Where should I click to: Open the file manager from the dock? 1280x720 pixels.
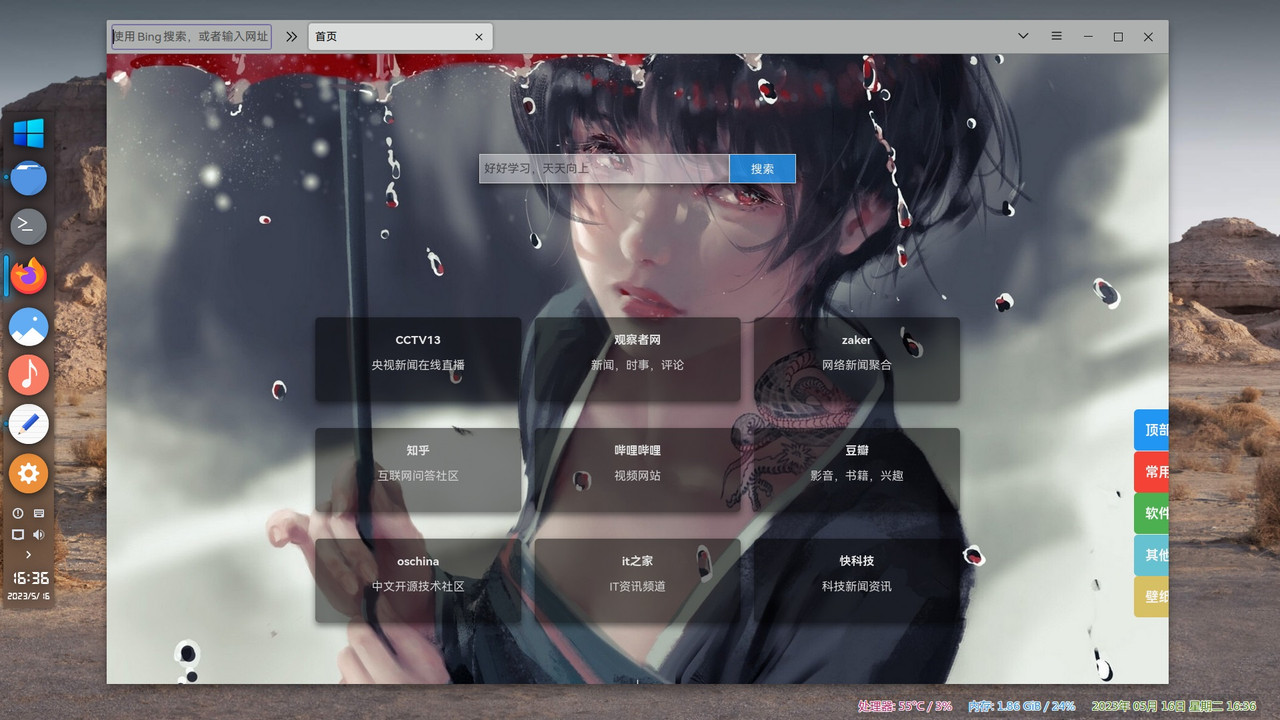tap(28, 178)
